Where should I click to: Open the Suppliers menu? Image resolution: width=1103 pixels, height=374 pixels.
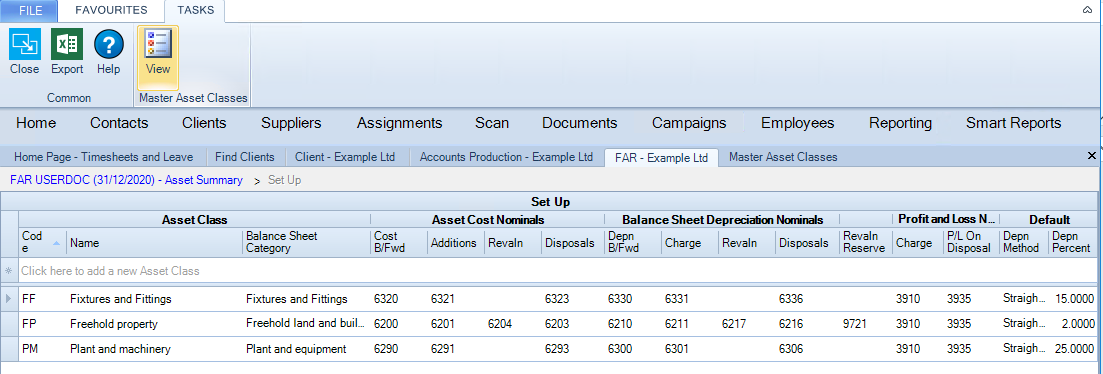[291, 123]
